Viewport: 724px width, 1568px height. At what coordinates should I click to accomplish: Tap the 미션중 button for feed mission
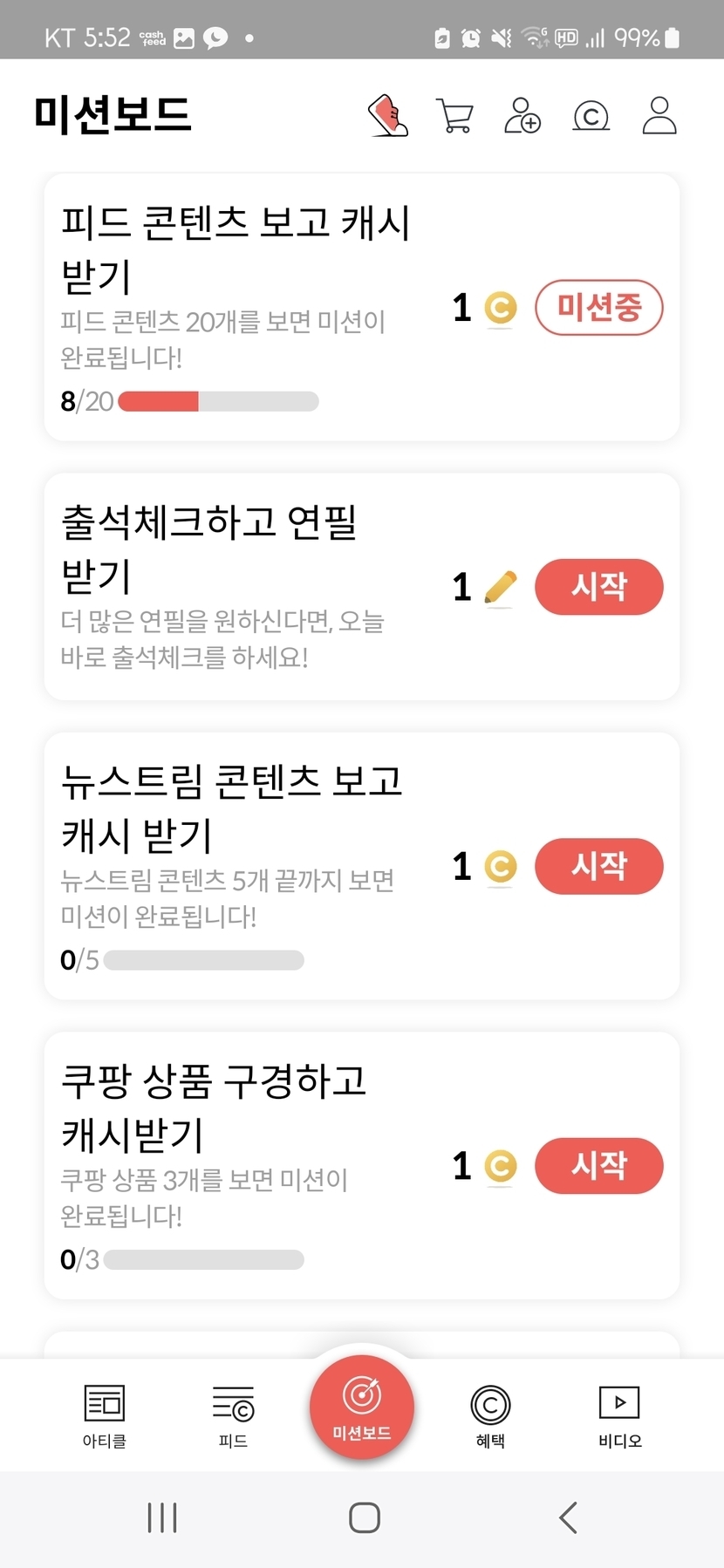598,308
